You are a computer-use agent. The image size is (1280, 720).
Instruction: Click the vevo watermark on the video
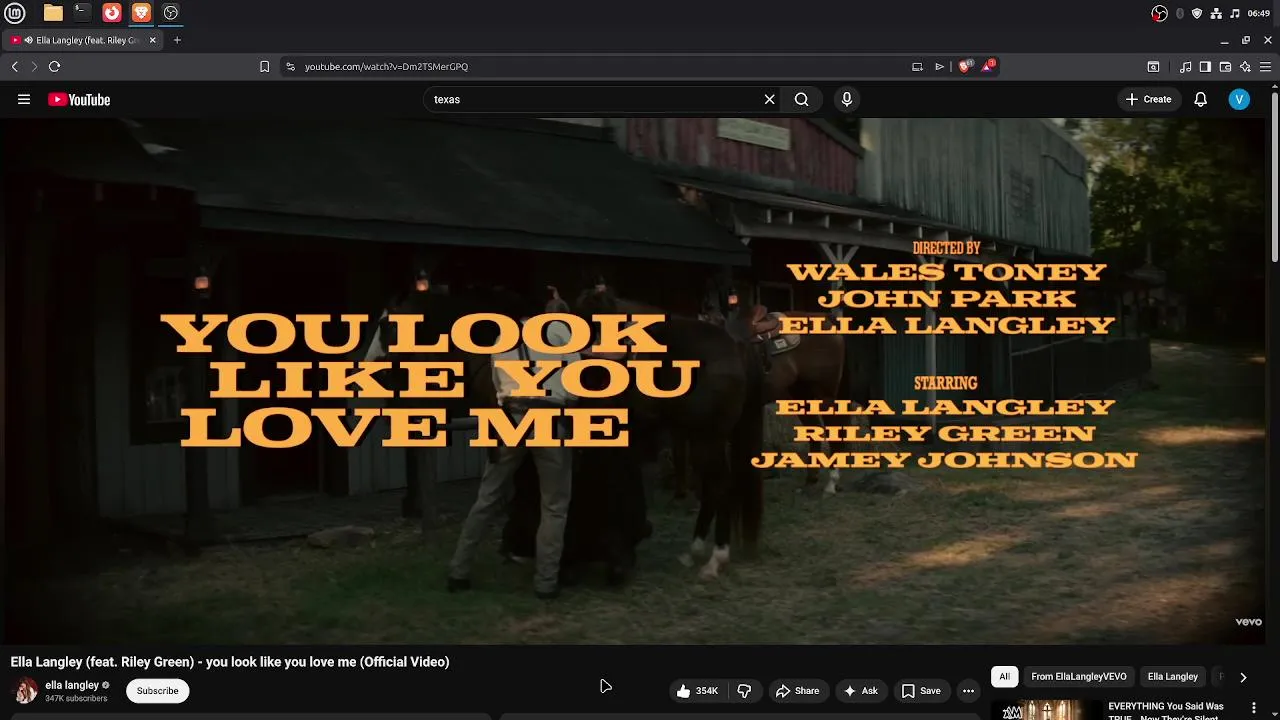click(x=1248, y=622)
